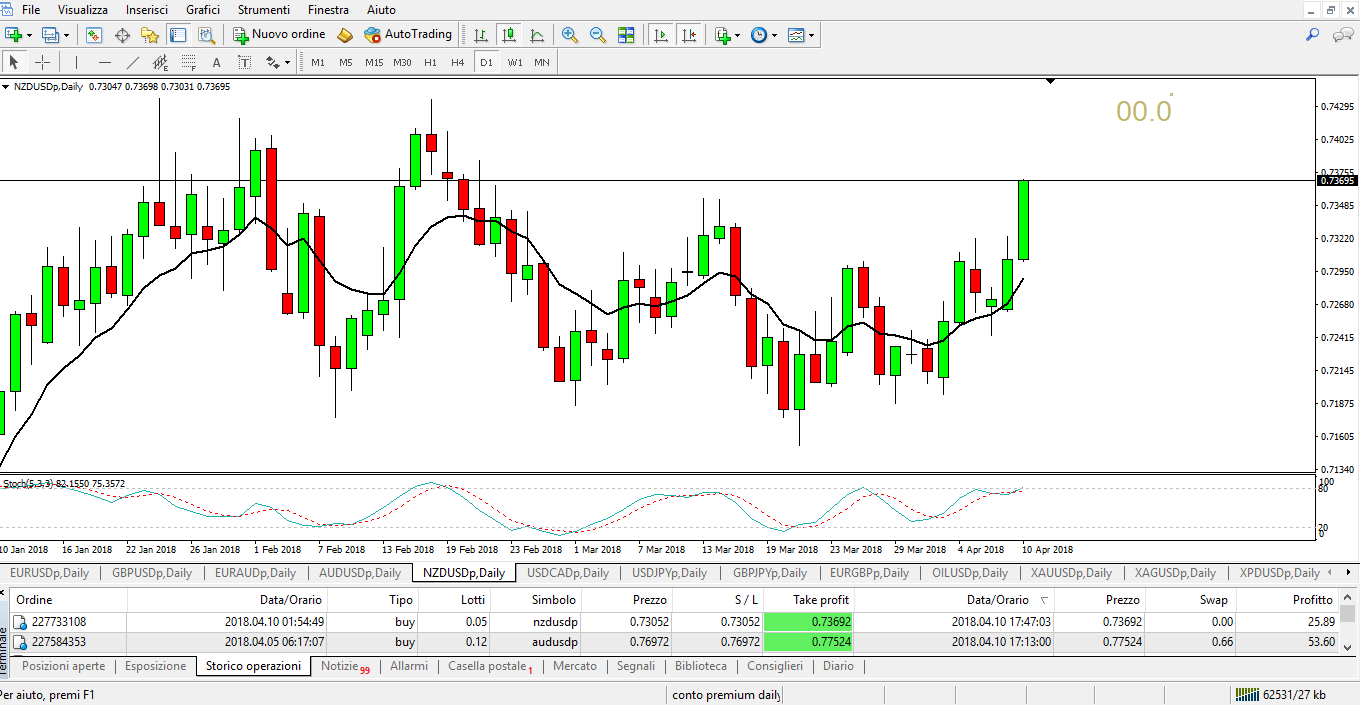1360x705 pixels.
Task: Toggle candlestick chart mode
Action: tap(509, 35)
